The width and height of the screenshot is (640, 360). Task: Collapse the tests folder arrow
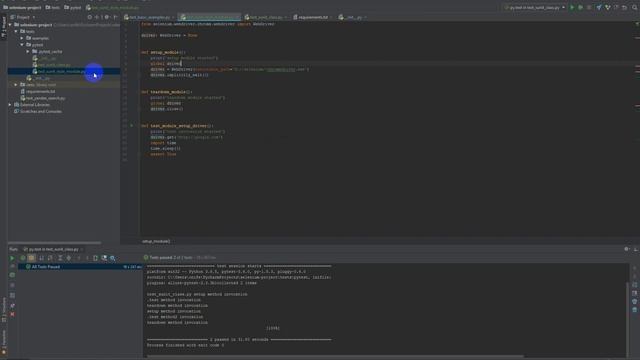pyautogui.click(x=16, y=31)
